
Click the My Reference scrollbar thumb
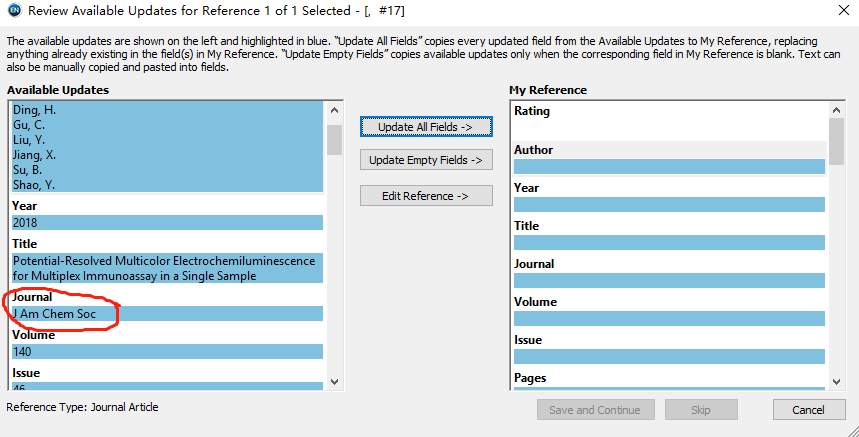pos(836,142)
